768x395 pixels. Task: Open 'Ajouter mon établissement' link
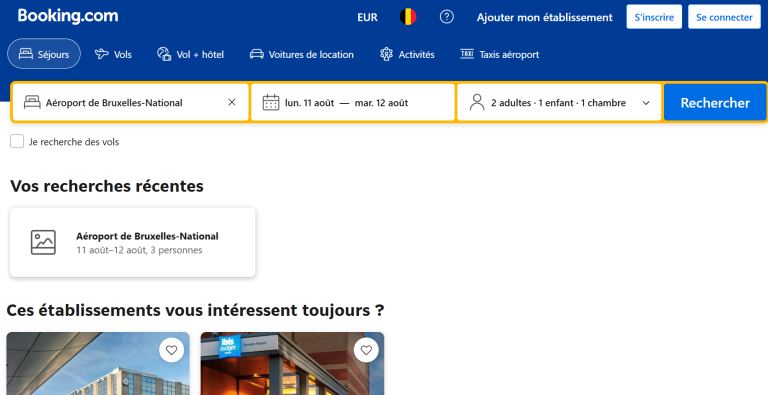545,18
